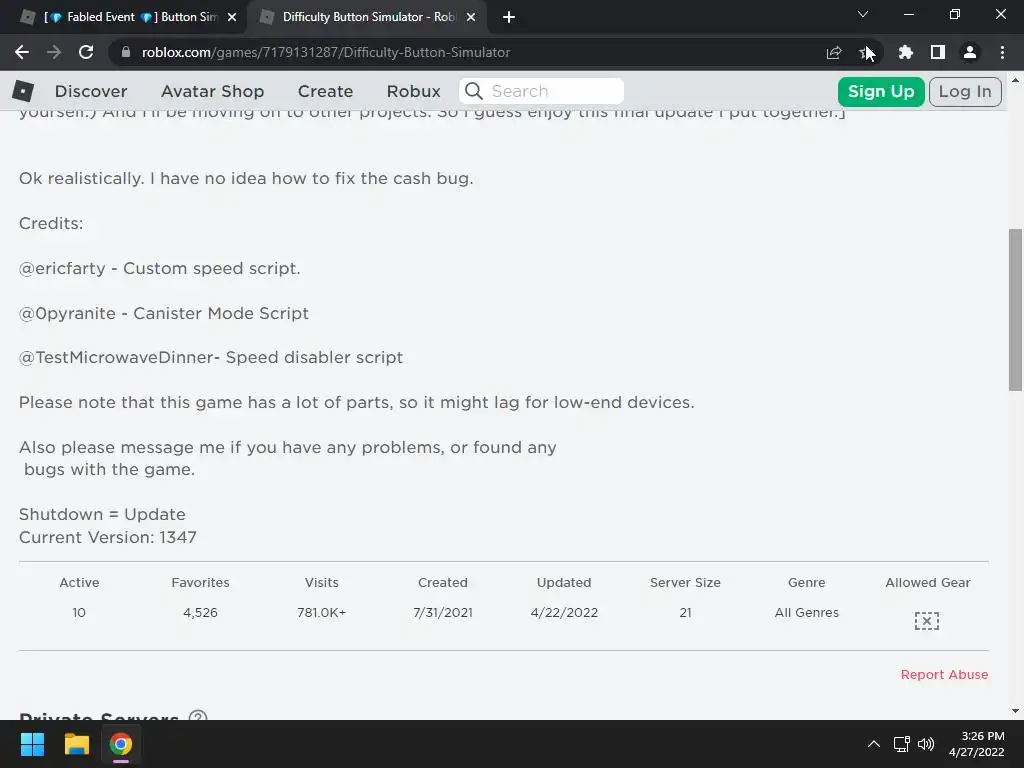Close the Fabled Event tab

point(232,18)
